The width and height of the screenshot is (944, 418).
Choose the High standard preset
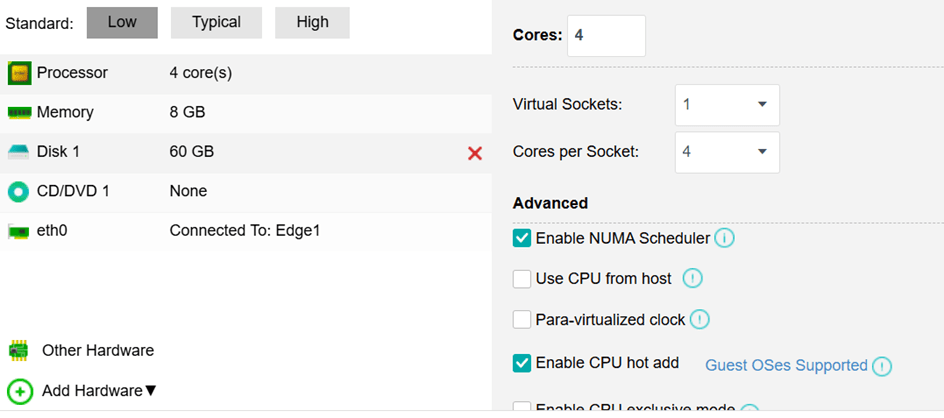312,22
